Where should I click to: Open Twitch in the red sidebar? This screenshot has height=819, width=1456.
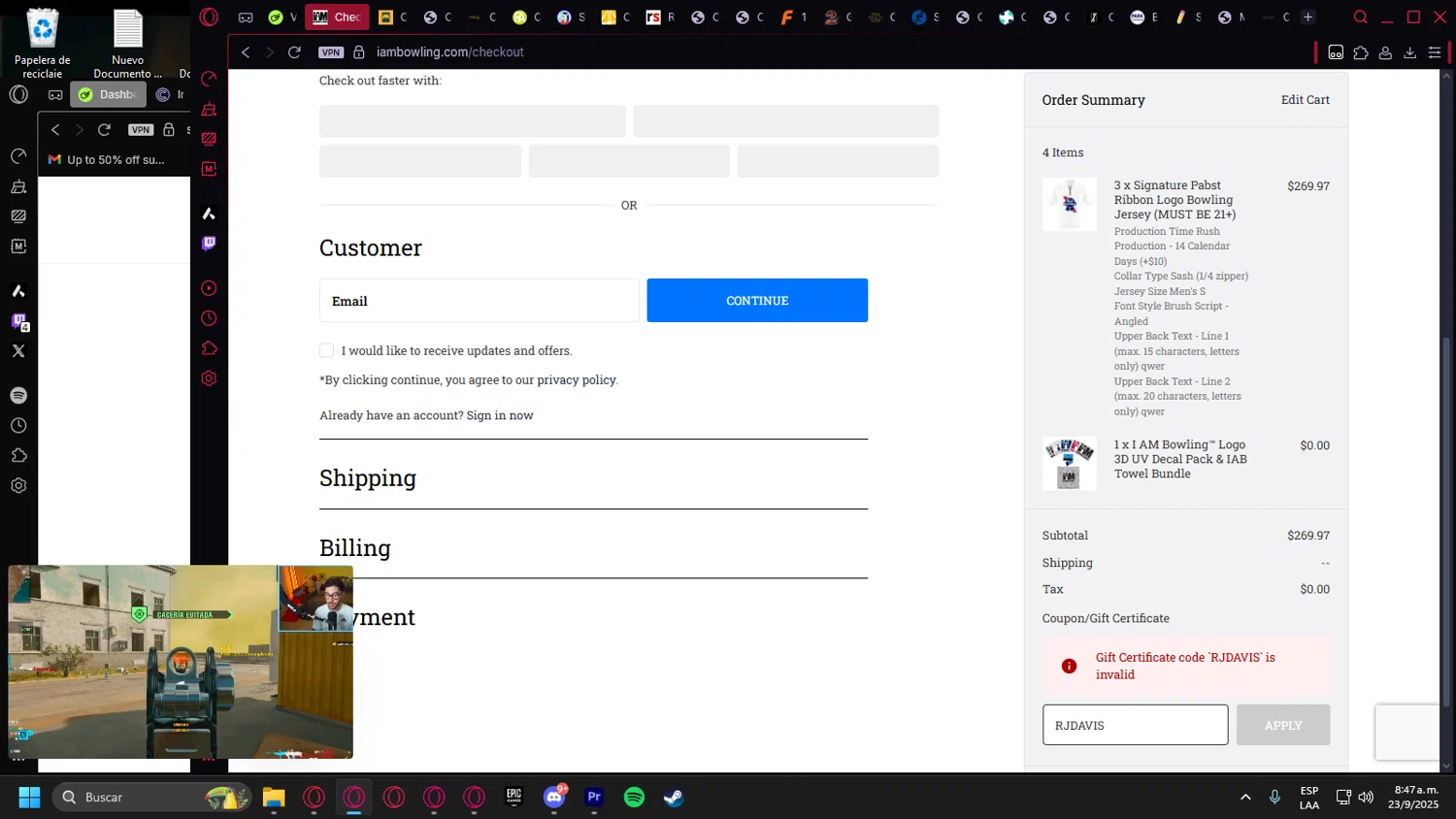(209, 244)
